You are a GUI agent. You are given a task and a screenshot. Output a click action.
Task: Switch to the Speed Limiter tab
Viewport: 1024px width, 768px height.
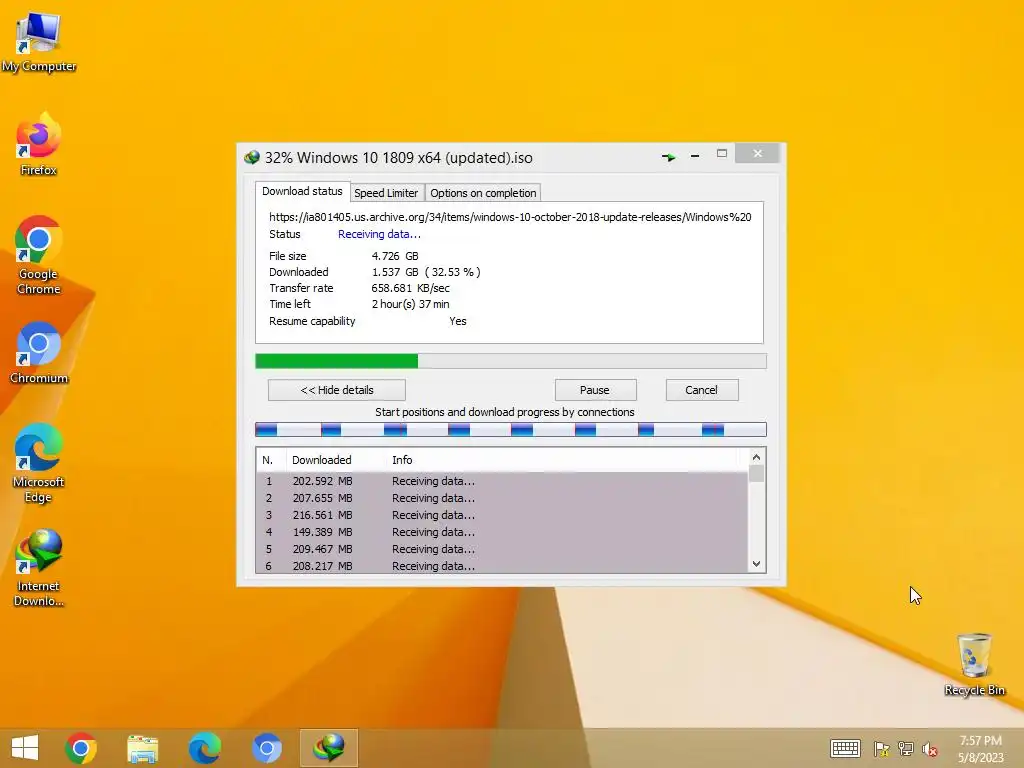tap(386, 193)
